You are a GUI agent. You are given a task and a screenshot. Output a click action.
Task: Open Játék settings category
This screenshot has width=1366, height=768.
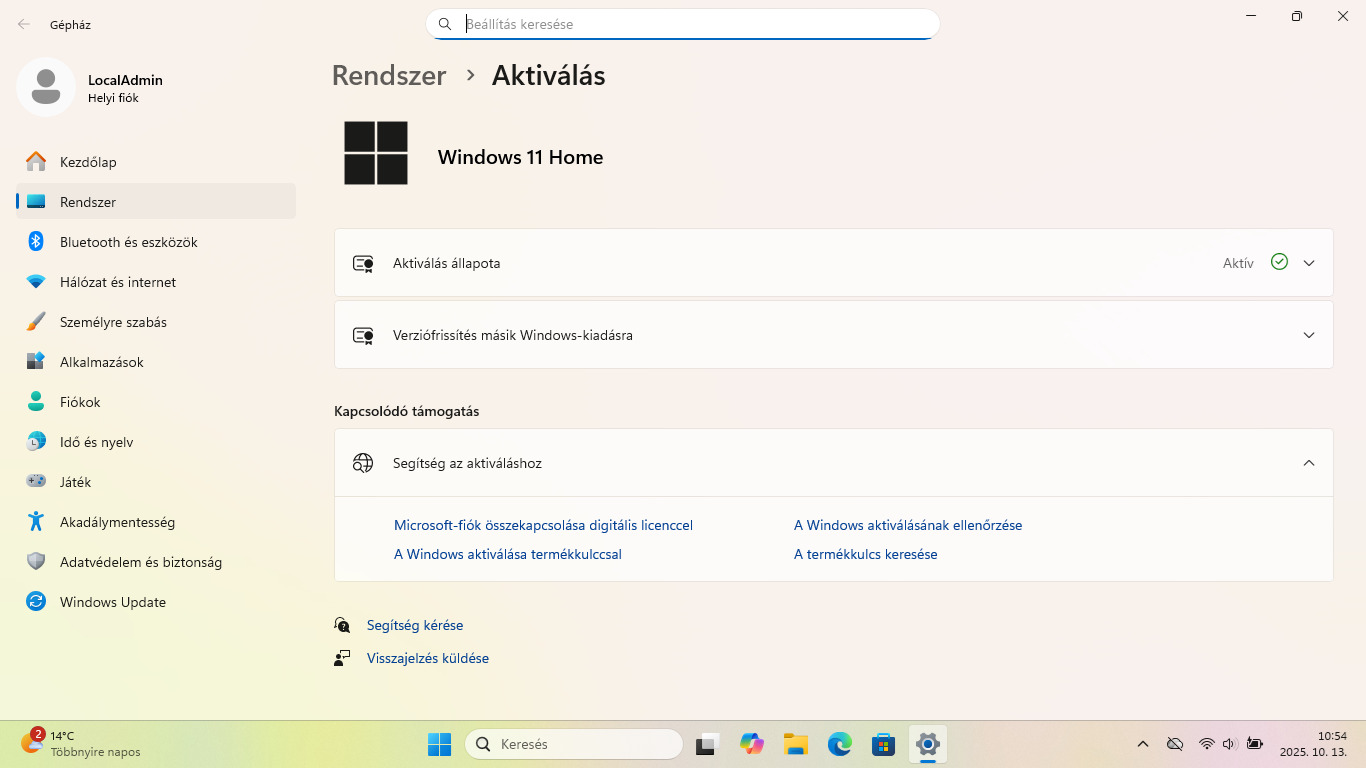pyautogui.click(x=156, y=482)
